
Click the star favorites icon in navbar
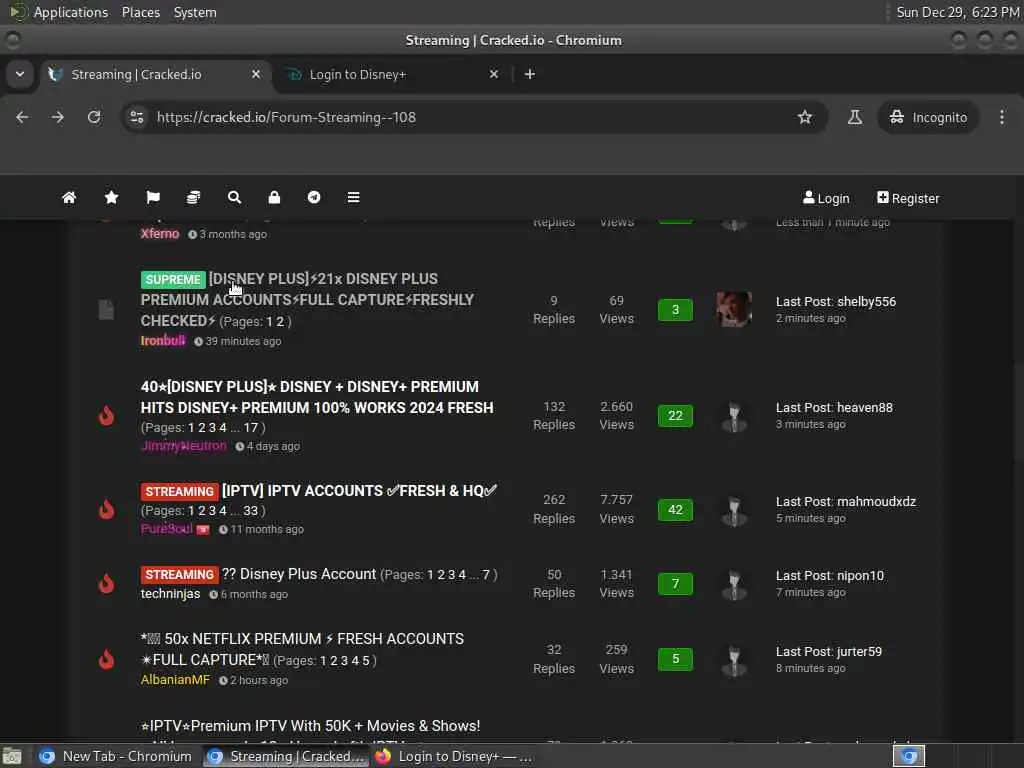click(x=112, y=197)
